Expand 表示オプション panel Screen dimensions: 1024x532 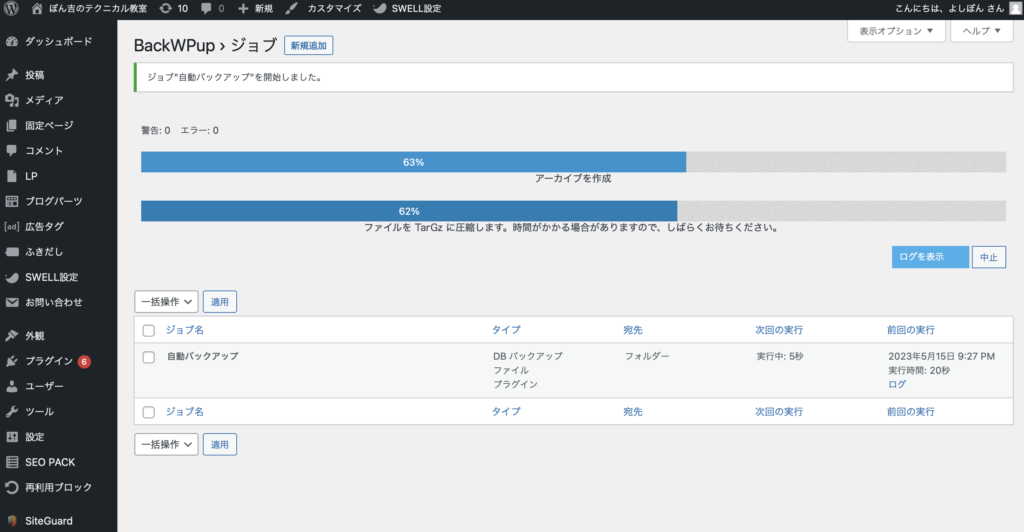[896, 31]
